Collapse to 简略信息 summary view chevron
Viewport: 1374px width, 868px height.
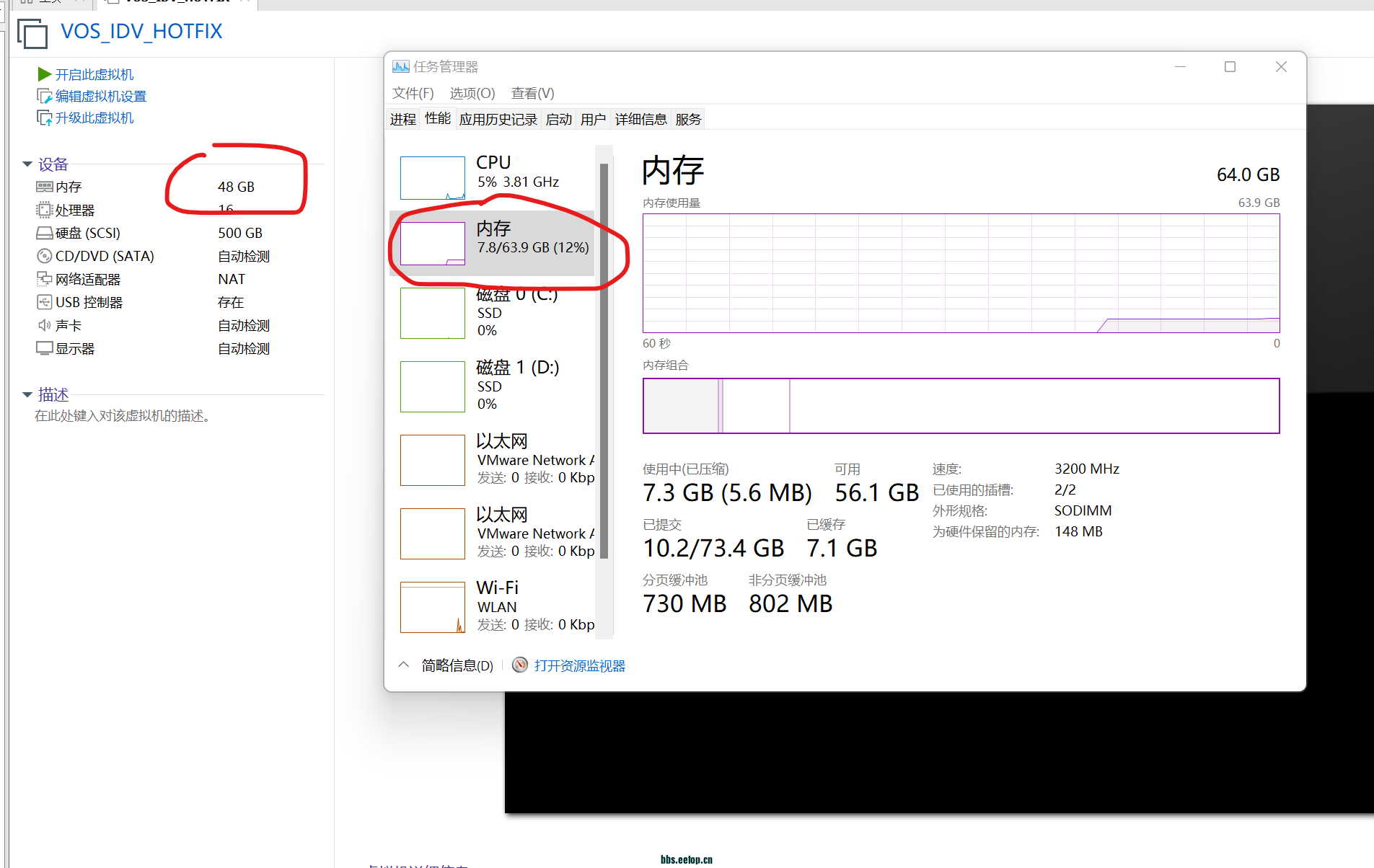404,665
